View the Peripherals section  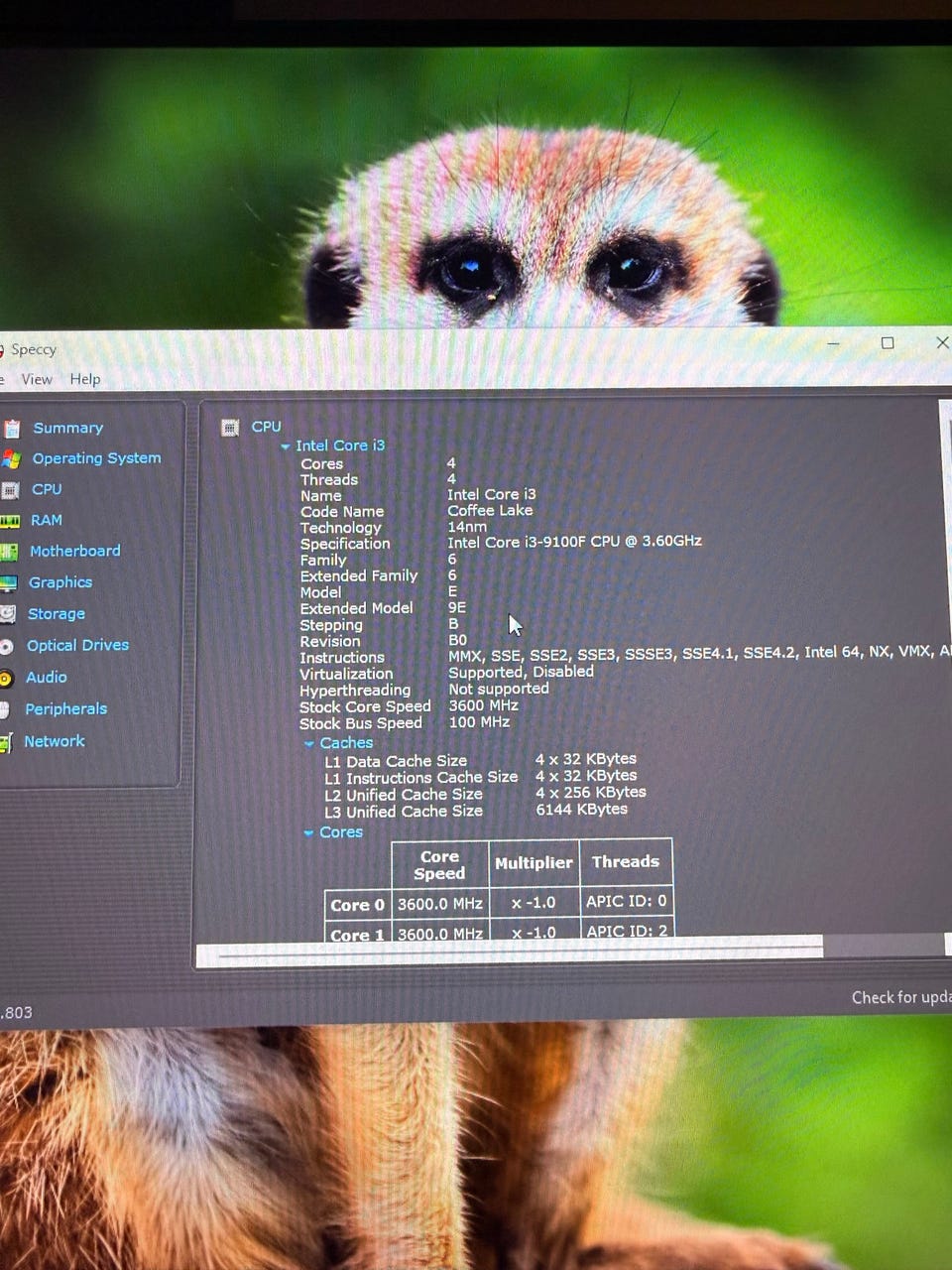[65, 708]
